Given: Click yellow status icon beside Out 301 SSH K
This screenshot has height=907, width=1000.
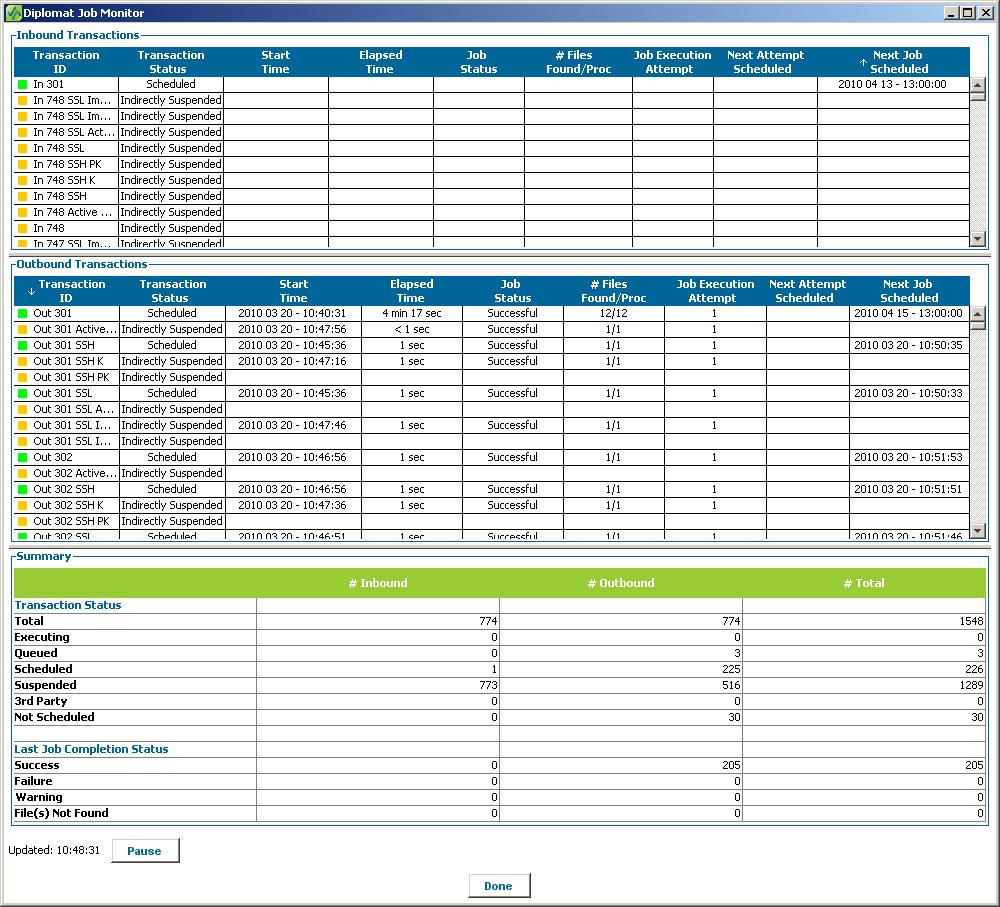Looking at the screenshot, I should 23,362.
